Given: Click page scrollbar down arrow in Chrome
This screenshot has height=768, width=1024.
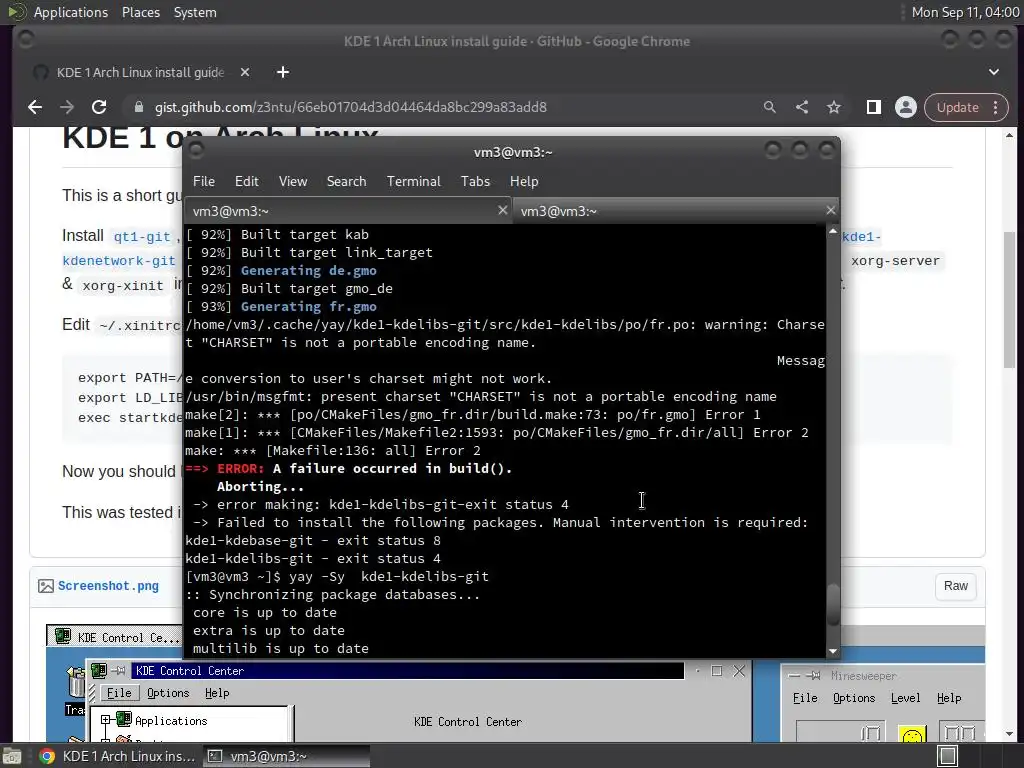Looking at the screenshot, I should 1010,734.
